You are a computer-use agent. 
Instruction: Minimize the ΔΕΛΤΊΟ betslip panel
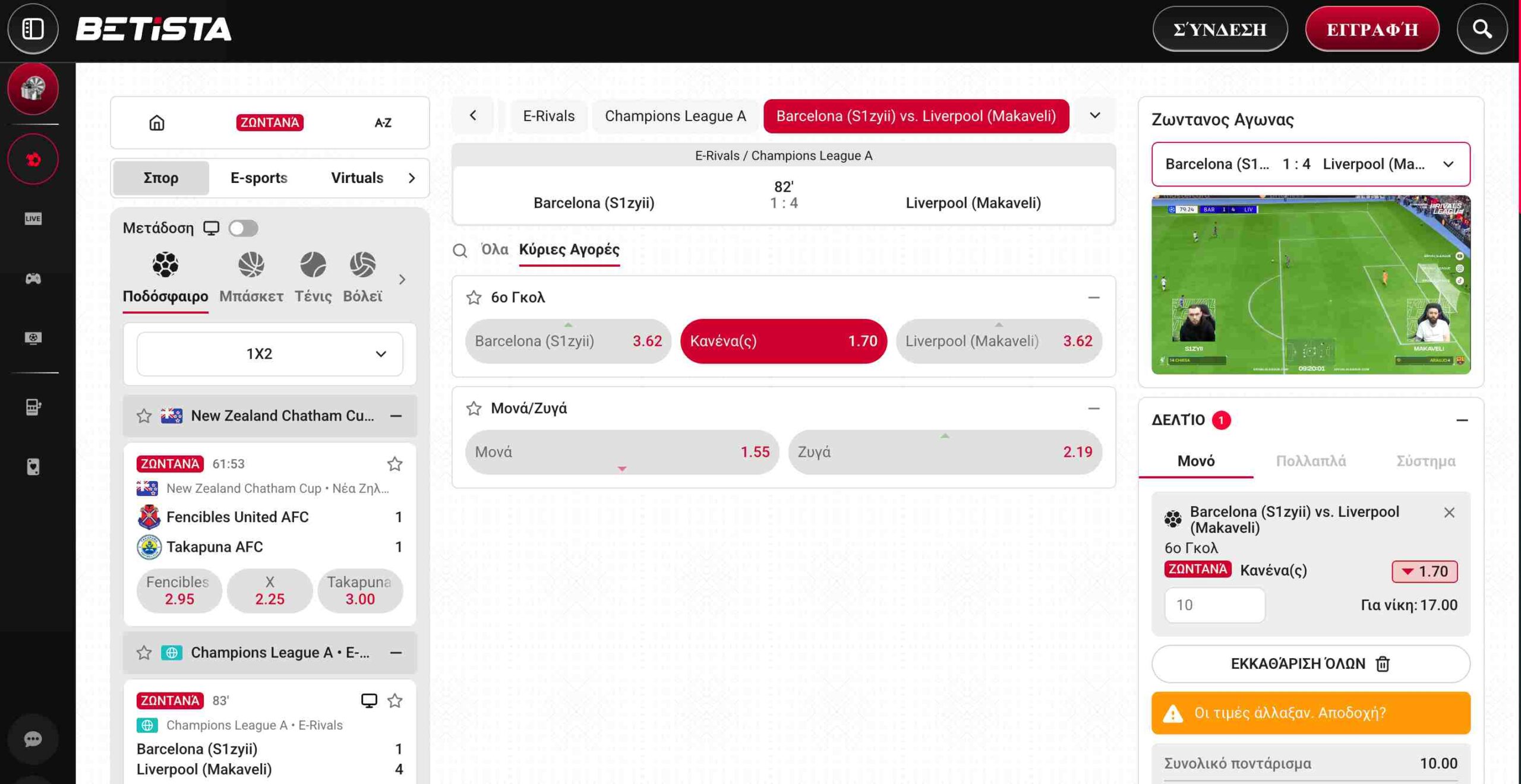click(1462, 420)
